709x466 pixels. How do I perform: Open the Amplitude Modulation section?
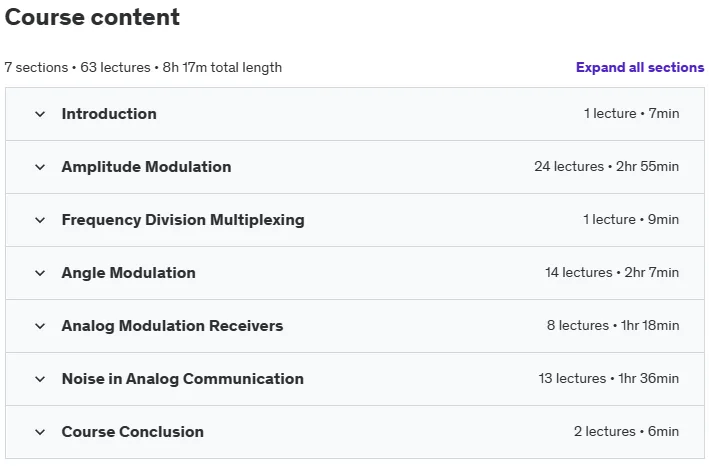147,167
